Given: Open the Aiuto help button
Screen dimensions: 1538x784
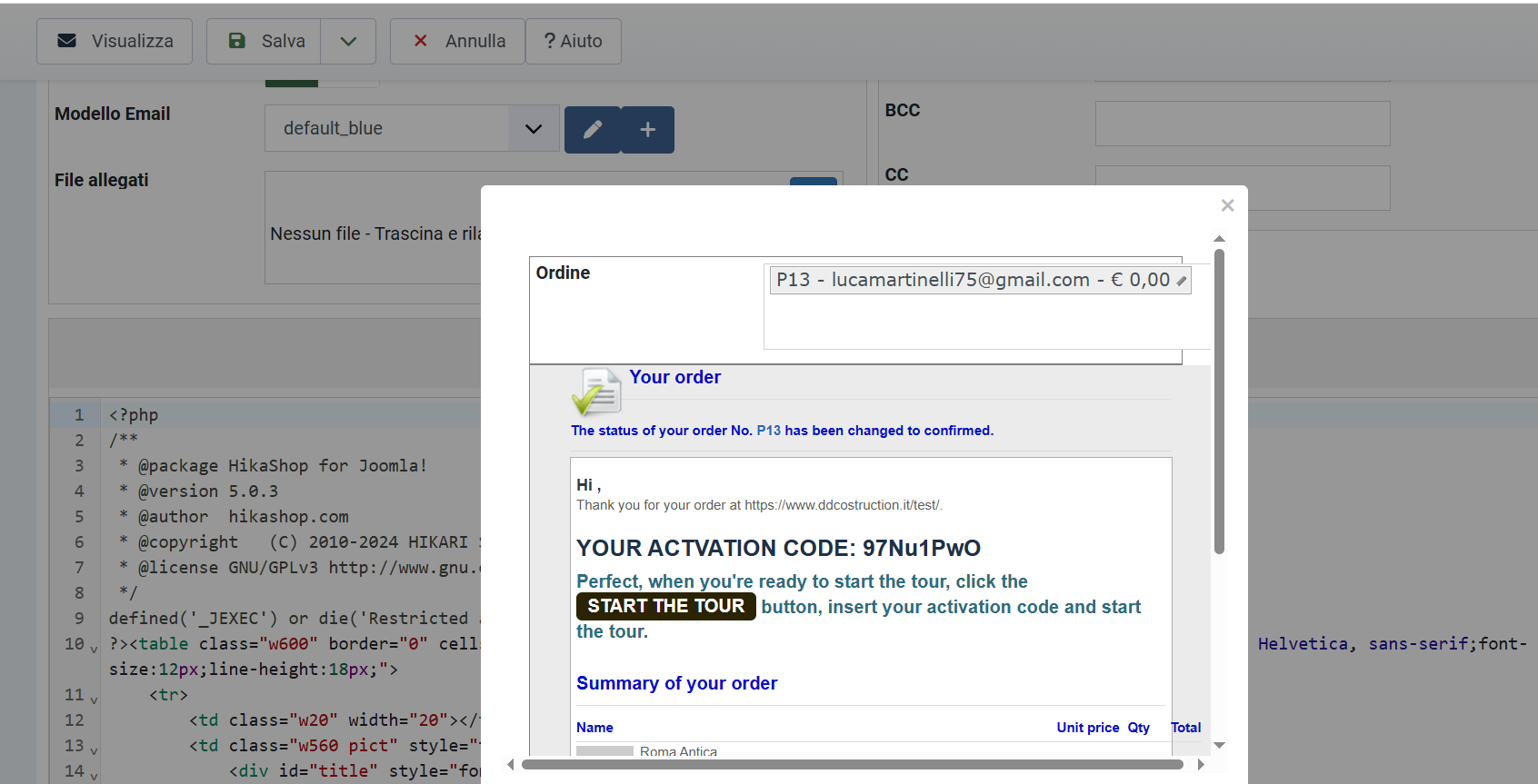Looking at the screenshot, I should pyautogui.click(x=573, y=41).
